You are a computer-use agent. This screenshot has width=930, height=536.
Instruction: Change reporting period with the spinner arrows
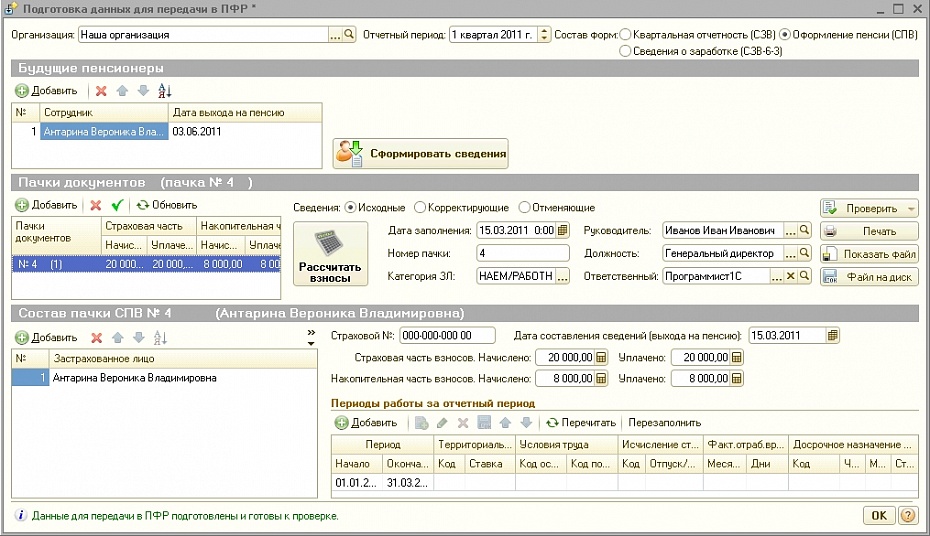point(544,34)
